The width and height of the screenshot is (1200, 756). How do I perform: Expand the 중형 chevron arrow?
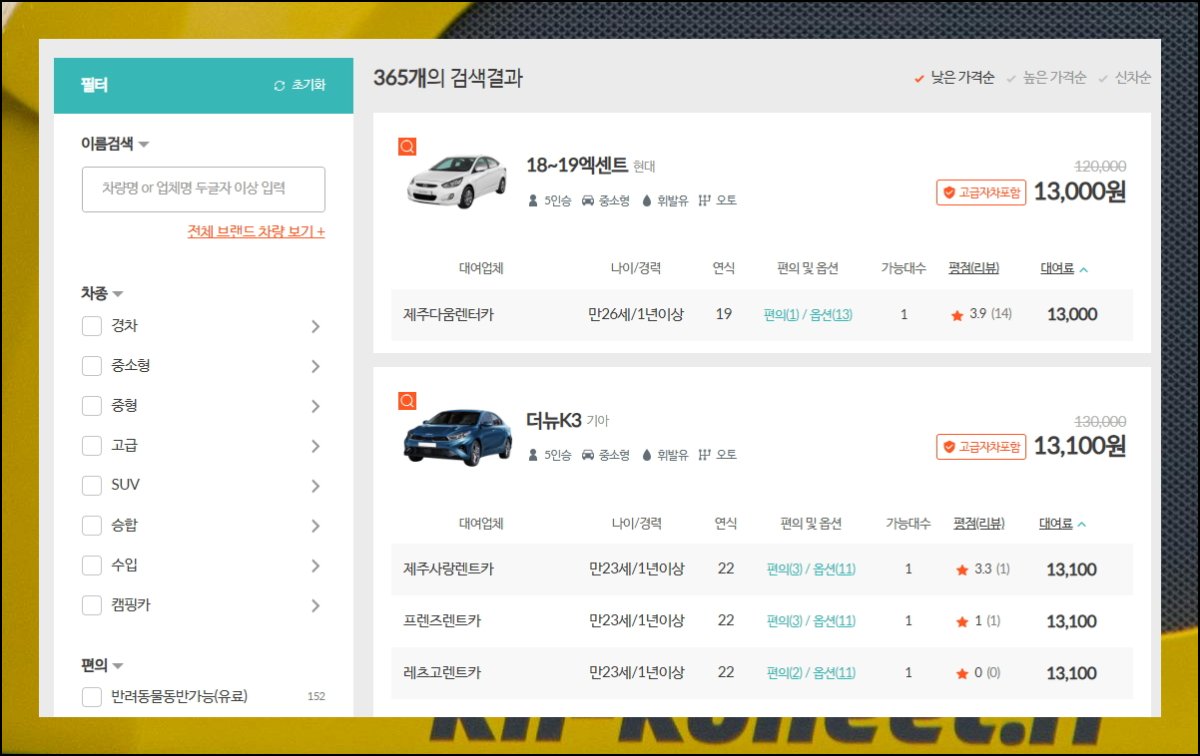(315, 406)
